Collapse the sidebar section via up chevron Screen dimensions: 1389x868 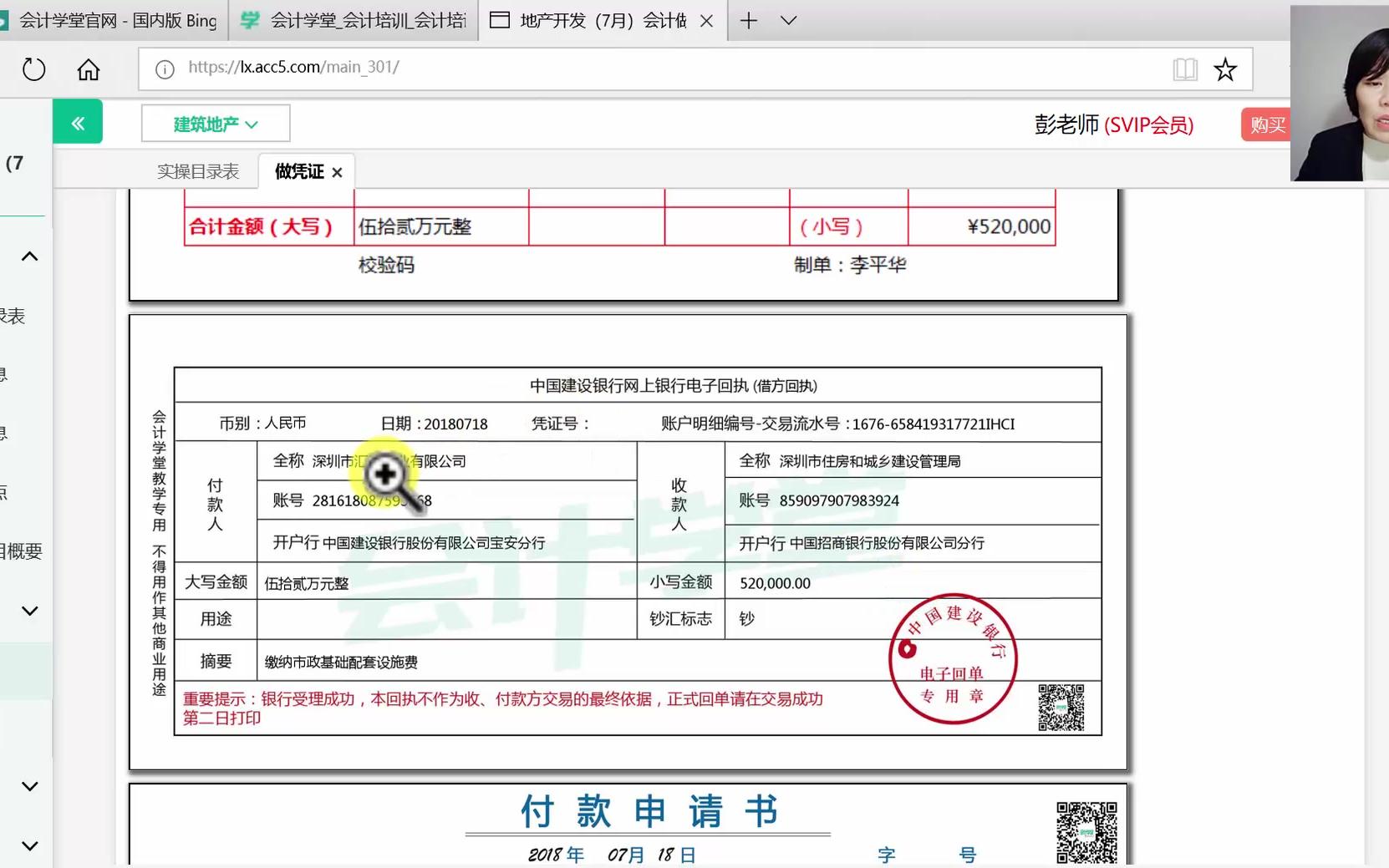coord(29,256)
